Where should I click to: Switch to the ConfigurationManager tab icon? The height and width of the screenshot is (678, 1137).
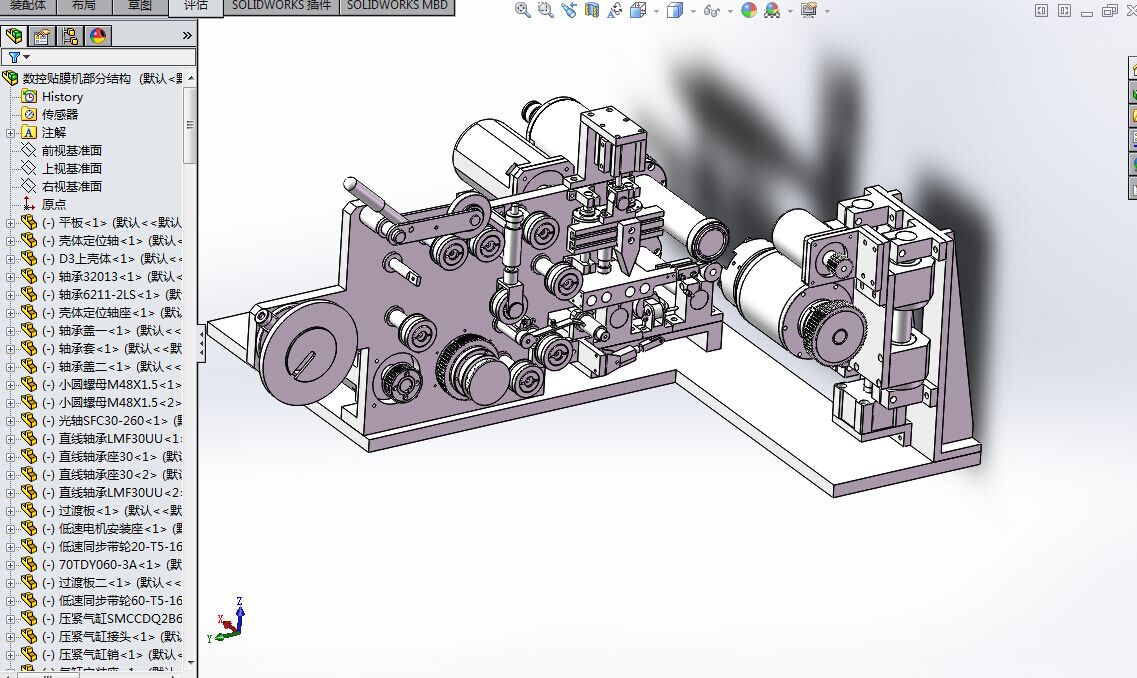(x=70, y=36)
